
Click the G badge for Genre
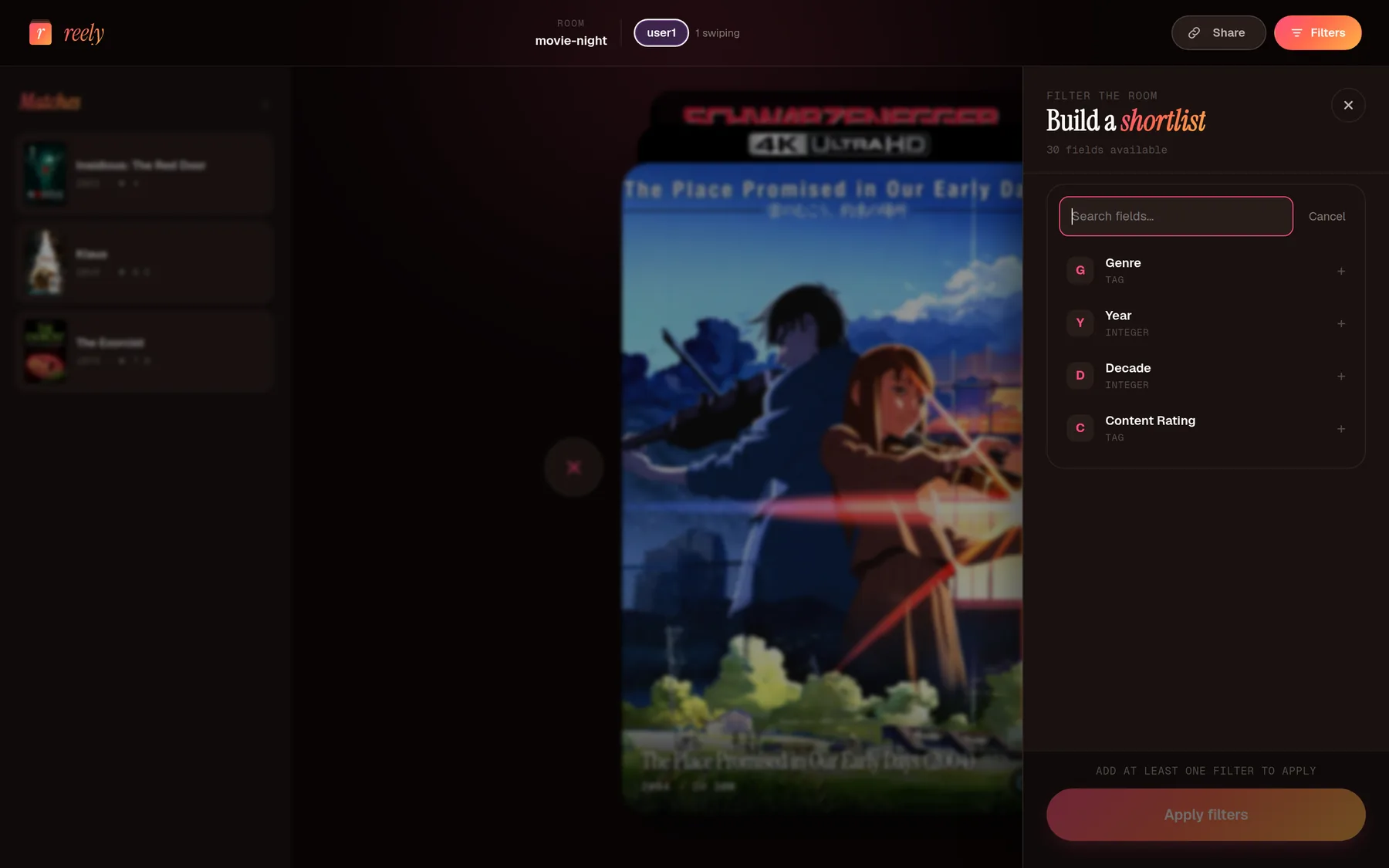pyautogui.click(x=1080, y=270)
